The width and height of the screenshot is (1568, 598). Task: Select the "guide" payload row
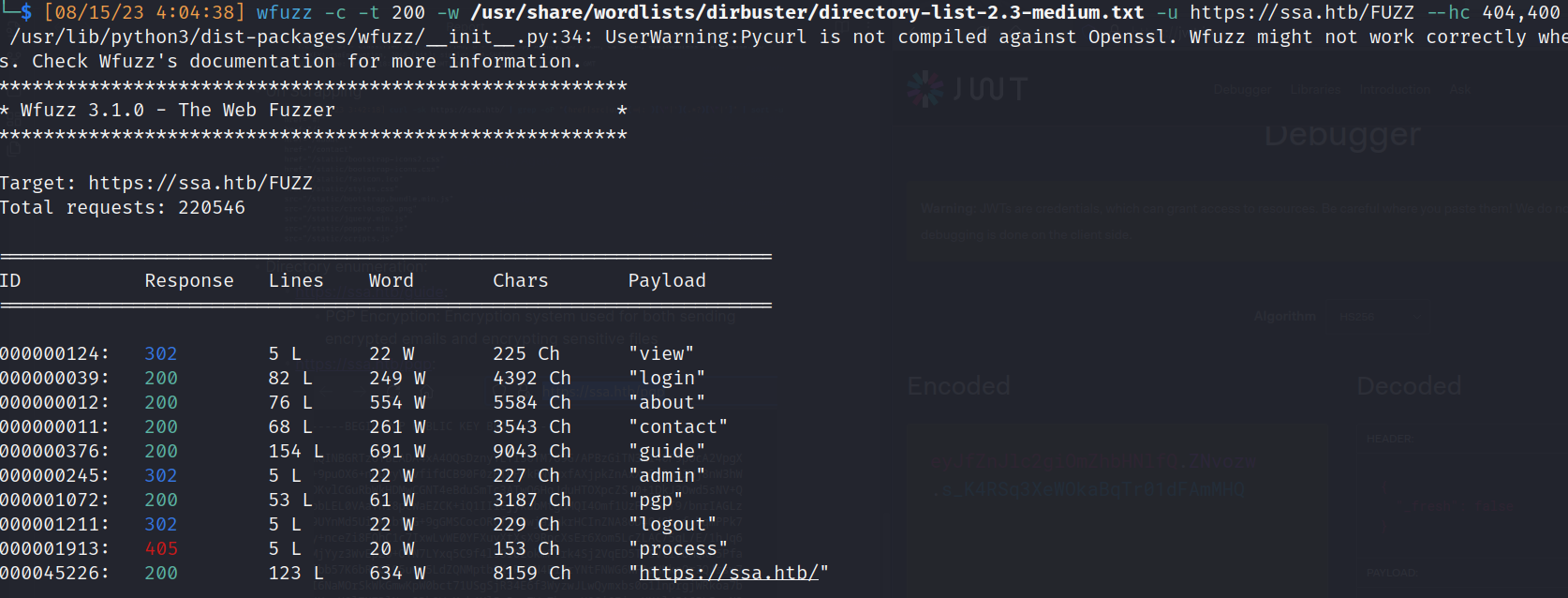667,451
